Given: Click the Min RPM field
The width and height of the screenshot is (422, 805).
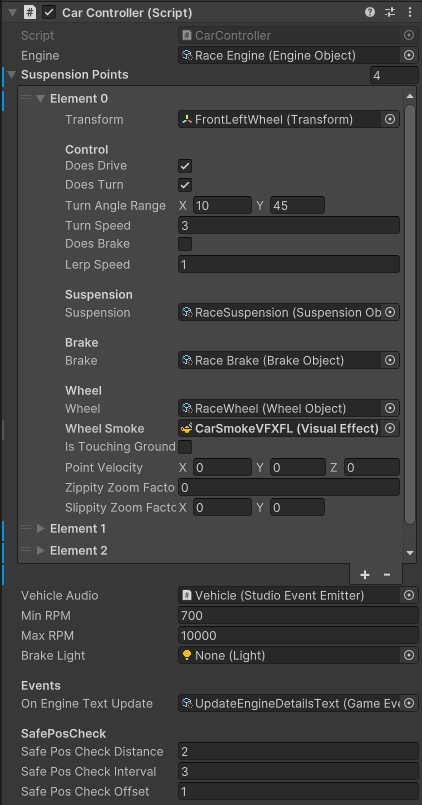Looking at the screenshot, I should [298, 615].
